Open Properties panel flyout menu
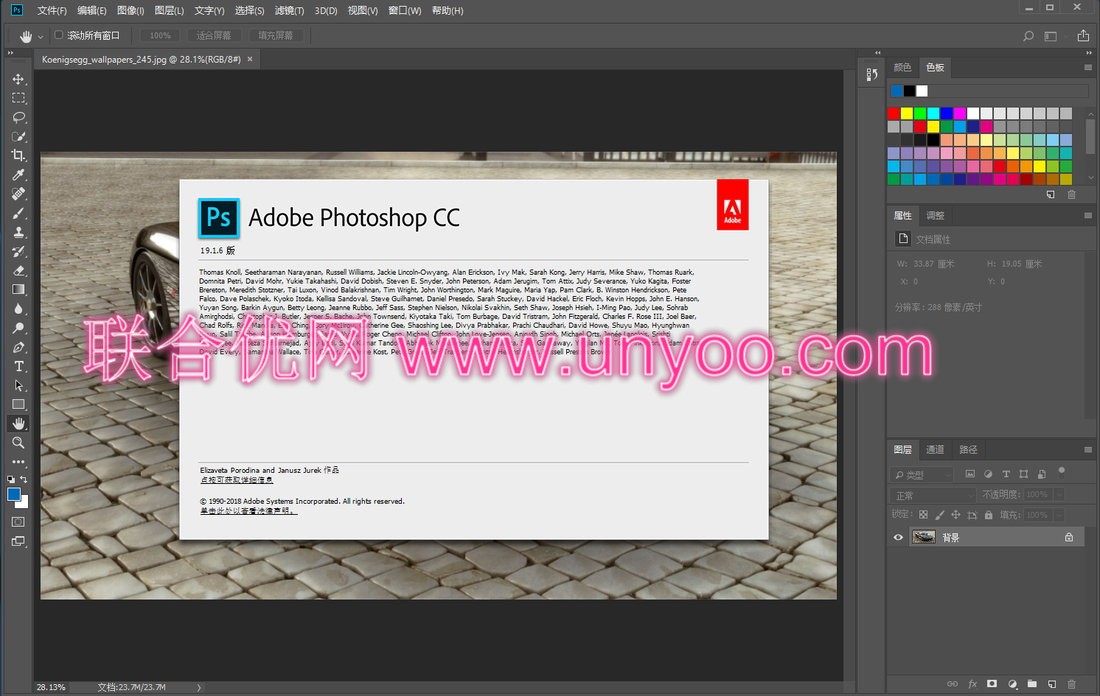The height and width of the screenshot is (696, 1100). (x=1088, y=215)
